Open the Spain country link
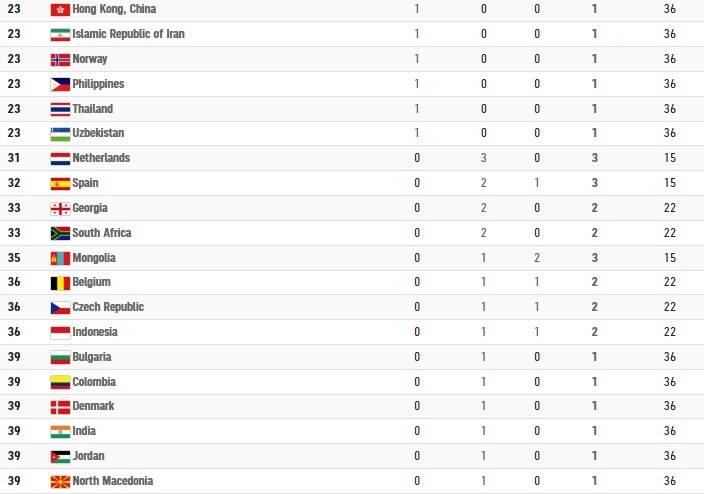This screenshot has height=494, width=704. pyautogui.click(x=85, y=183)
